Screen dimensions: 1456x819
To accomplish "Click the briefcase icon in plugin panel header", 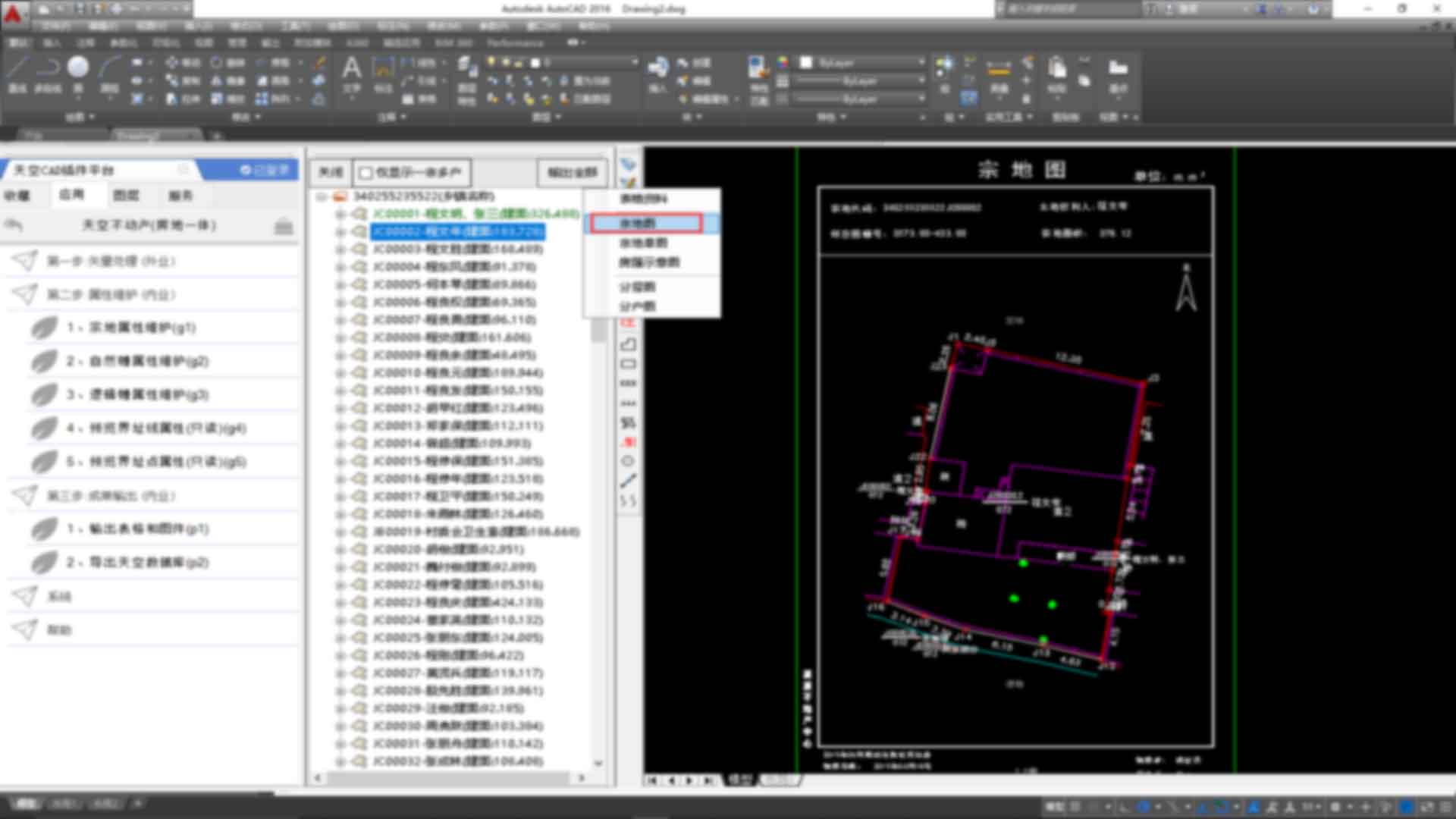I will point(284,226).
